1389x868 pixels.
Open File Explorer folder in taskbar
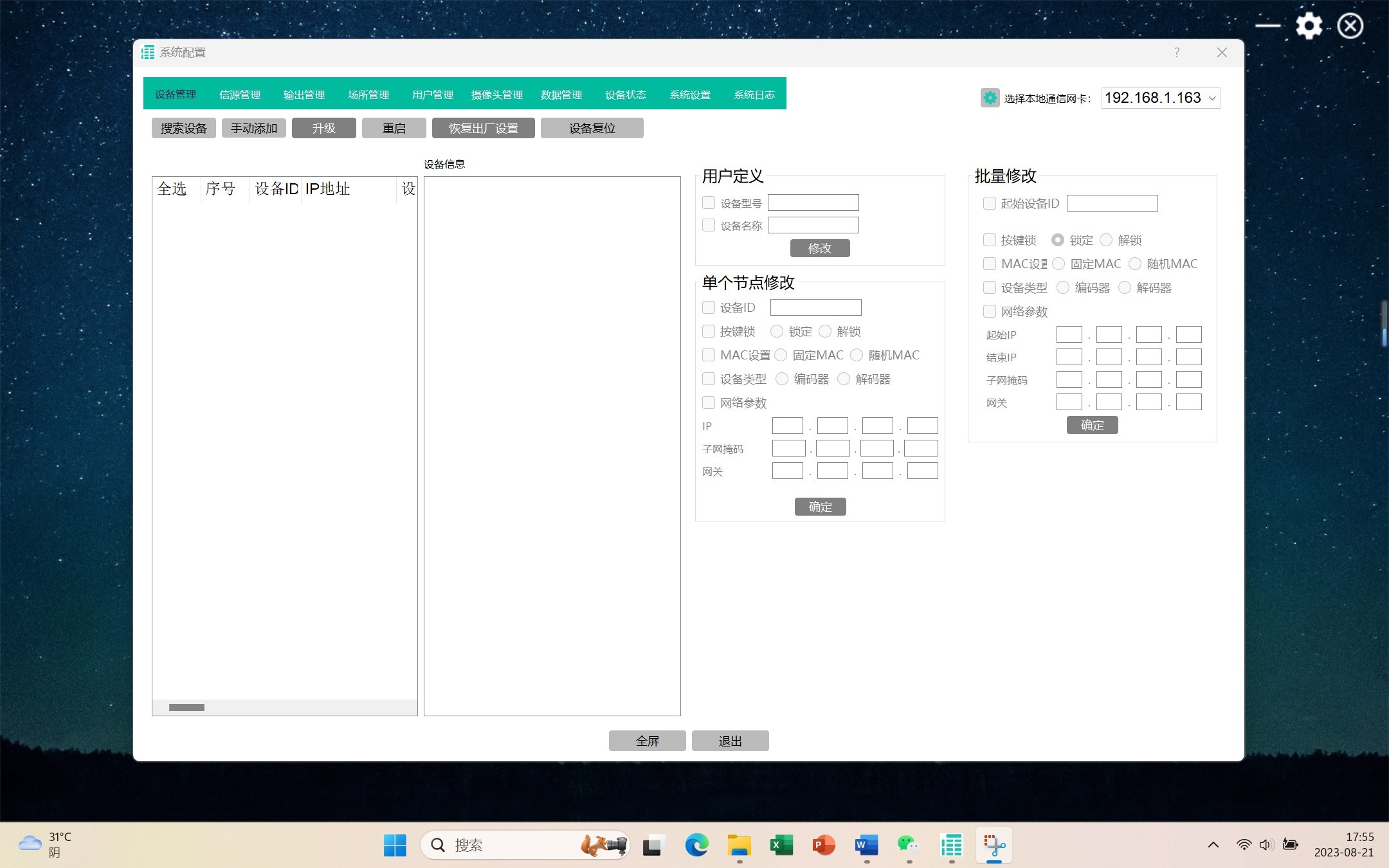click(739, 845)
